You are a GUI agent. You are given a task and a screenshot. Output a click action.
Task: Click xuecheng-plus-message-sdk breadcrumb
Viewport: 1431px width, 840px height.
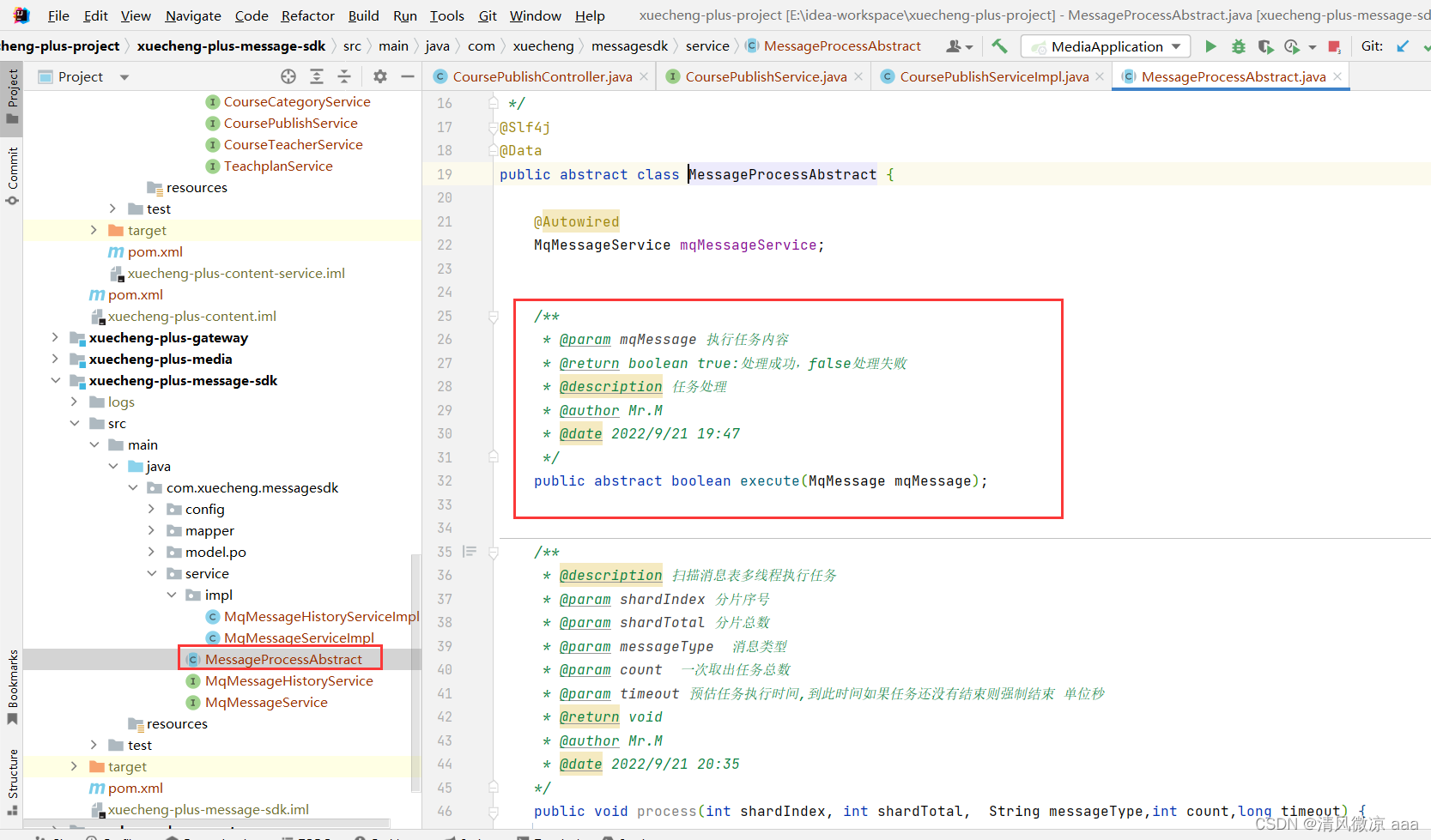click(x=231, y=46)
